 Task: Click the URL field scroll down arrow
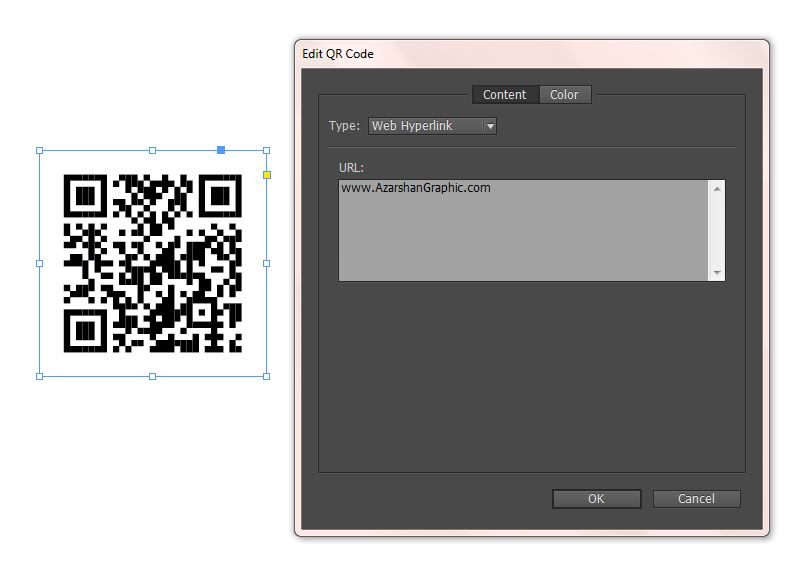[x=716, y=273]
